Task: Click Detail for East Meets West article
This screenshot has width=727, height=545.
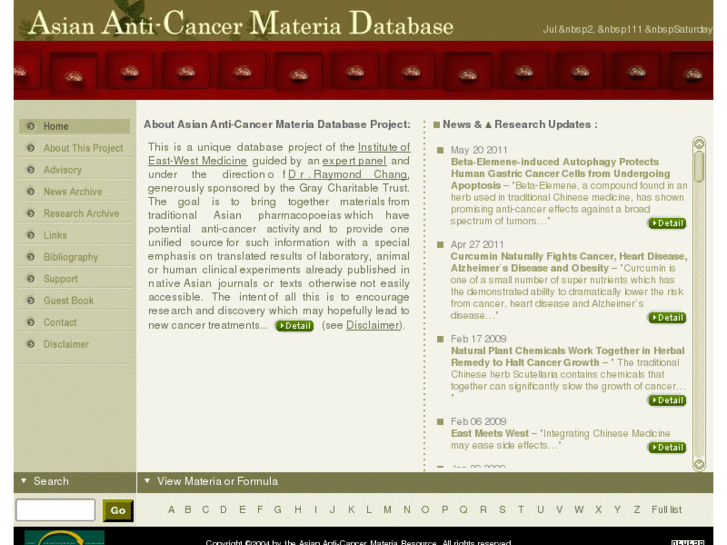Action: [667, 448]
